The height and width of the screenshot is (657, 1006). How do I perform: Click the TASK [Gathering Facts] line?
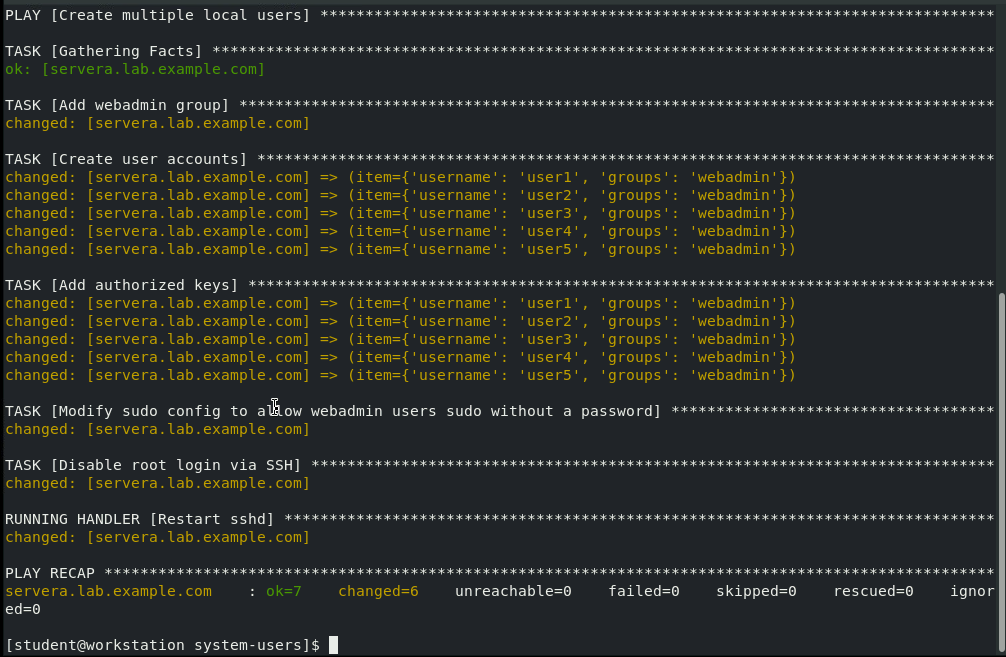pos(104,51)
